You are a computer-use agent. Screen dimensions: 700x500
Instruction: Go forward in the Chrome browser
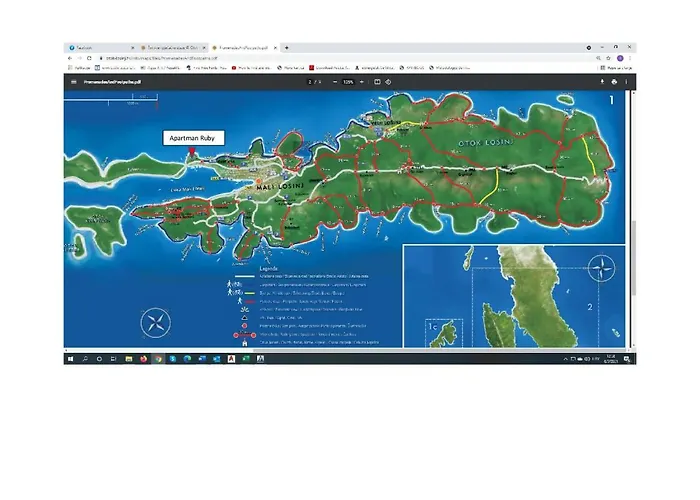coord(79,58)
